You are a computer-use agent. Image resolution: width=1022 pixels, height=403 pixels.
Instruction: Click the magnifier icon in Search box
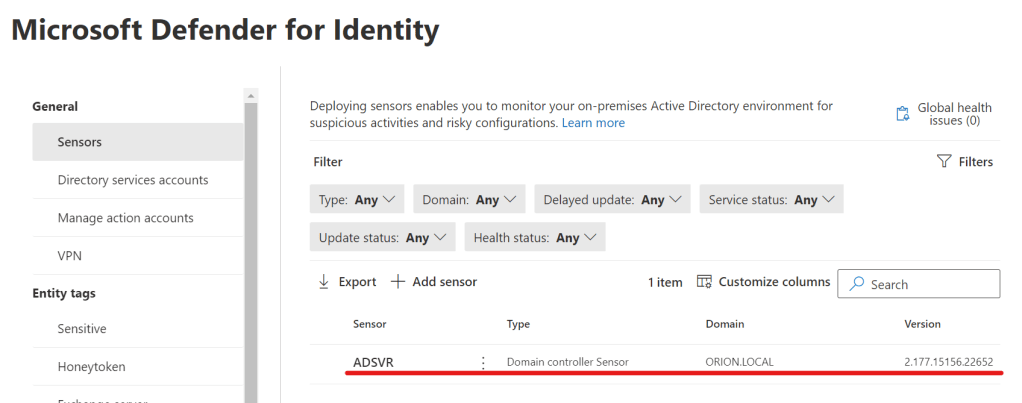pos(856,284)
